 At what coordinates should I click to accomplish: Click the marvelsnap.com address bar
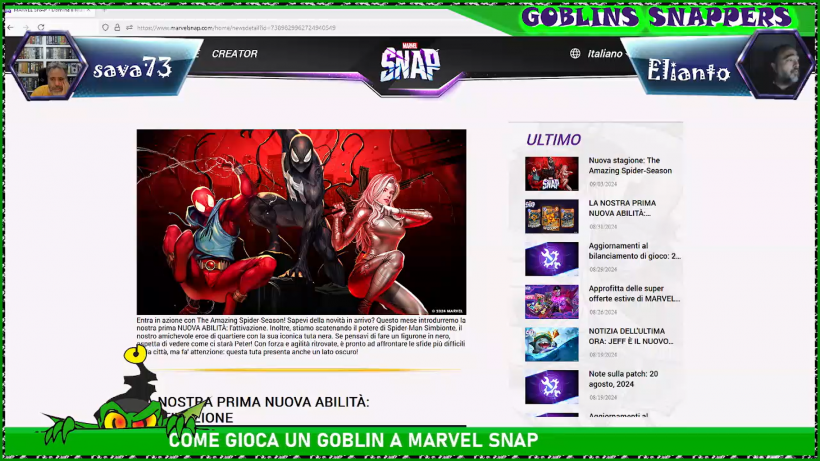tap(236, 28)
